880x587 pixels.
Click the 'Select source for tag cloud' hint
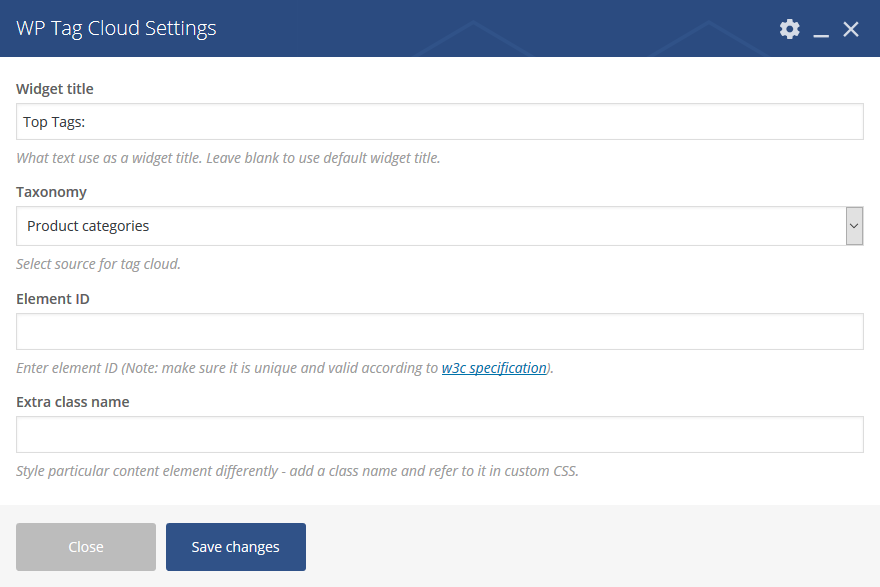(x=99, y=264)
